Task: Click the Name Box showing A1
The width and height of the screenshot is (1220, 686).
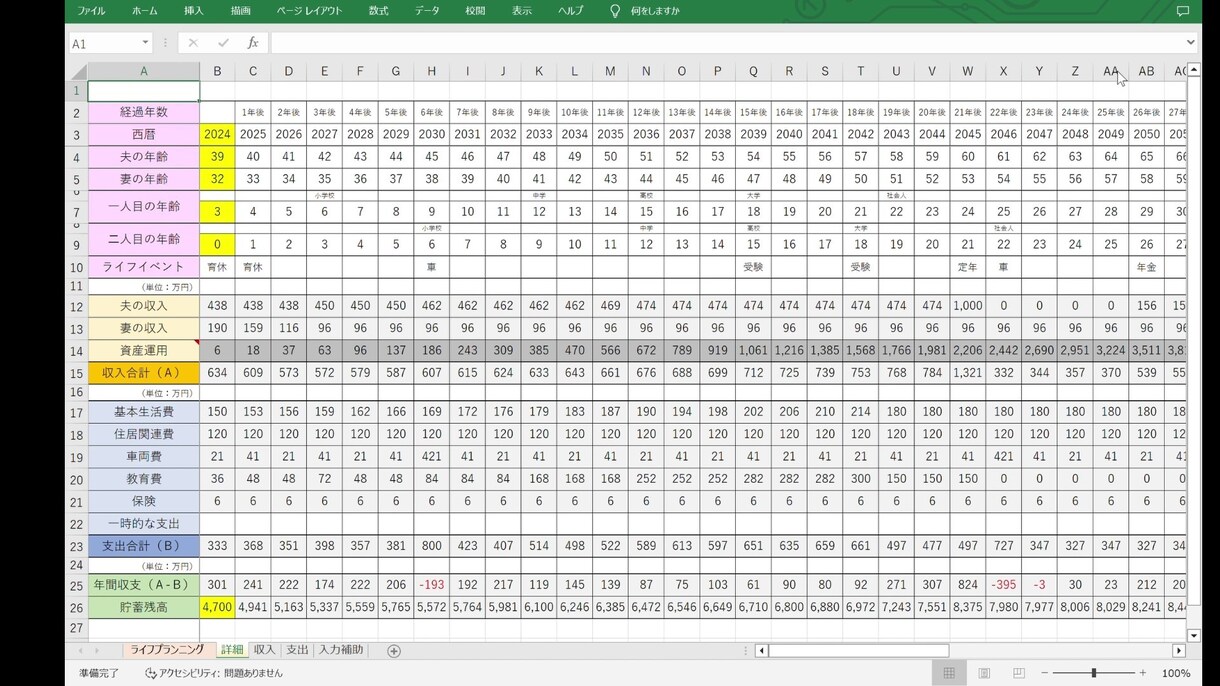Action: (104, 43)
